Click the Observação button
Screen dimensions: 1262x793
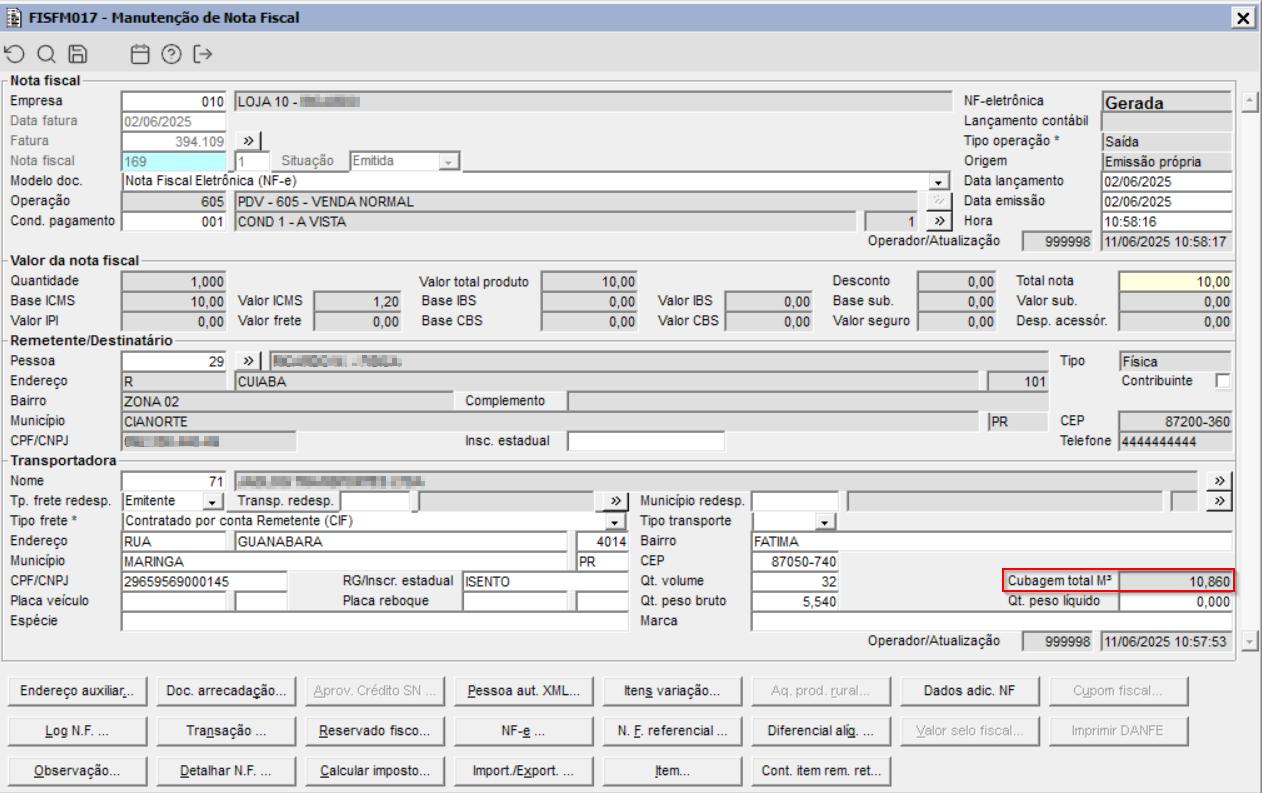(77, 771)
